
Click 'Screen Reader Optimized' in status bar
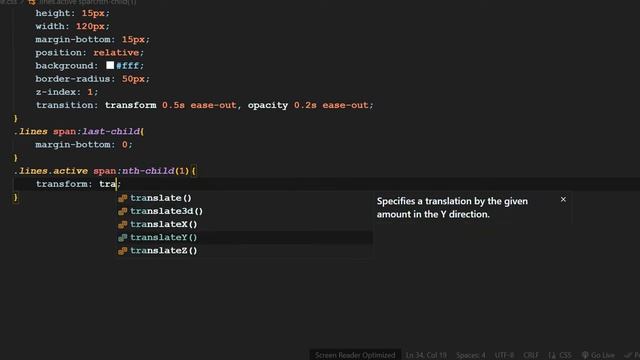click(x=355, y=355)
